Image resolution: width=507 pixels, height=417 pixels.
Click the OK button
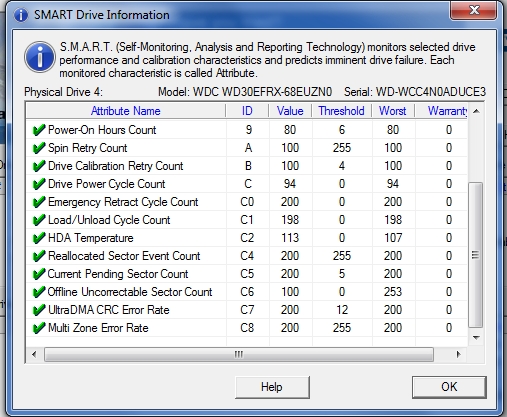click(x=449, y=387)
